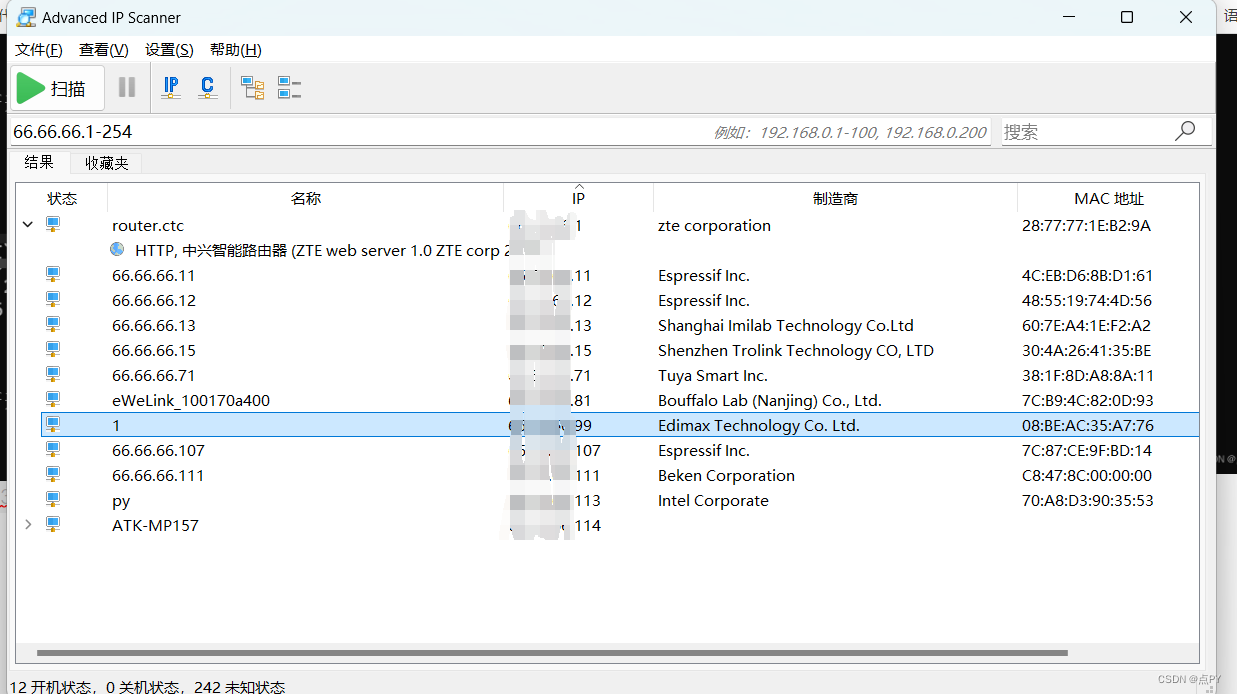Click the Advanced IP Scanner title bar icon

[27, 17]
